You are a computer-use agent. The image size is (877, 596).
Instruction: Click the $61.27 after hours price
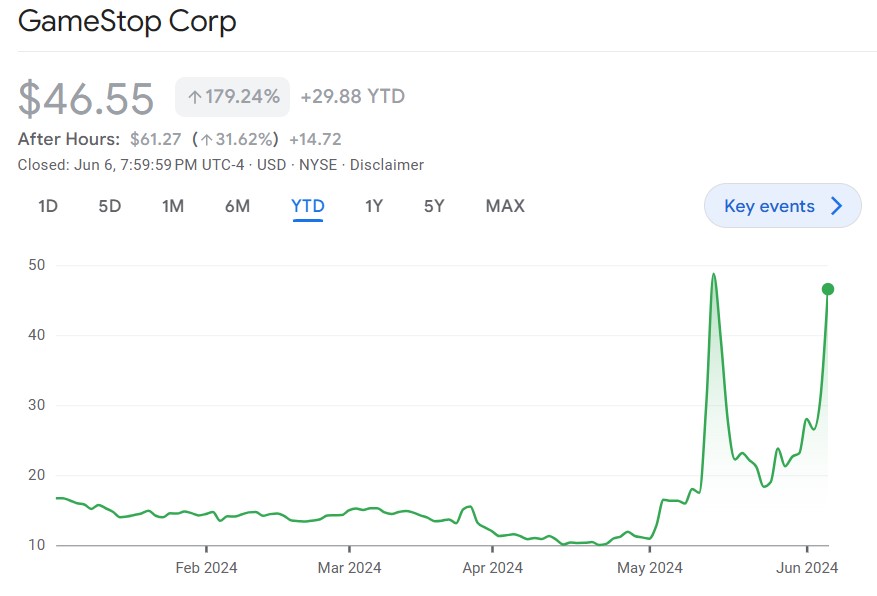(x=153, y=139)
